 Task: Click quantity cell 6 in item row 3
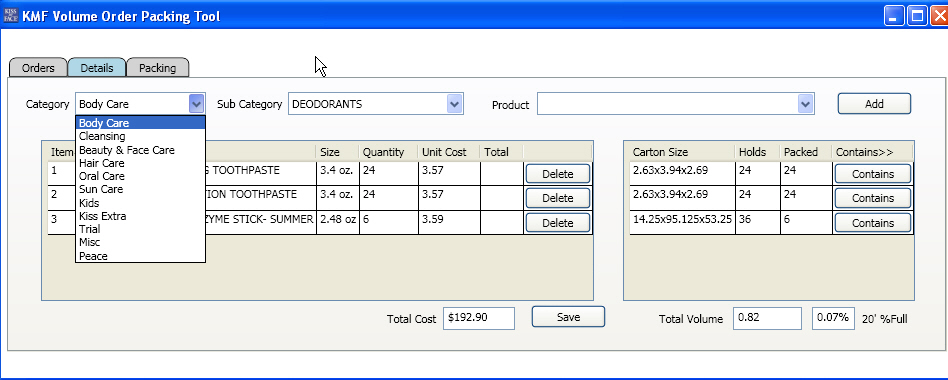coord(389,222)
